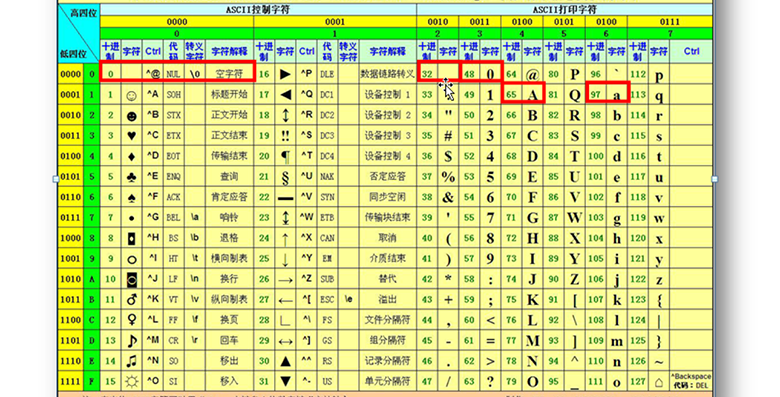This screenshot has width=780, height=397.
Task: Click the # character beside 35
Action: point(448,136)
